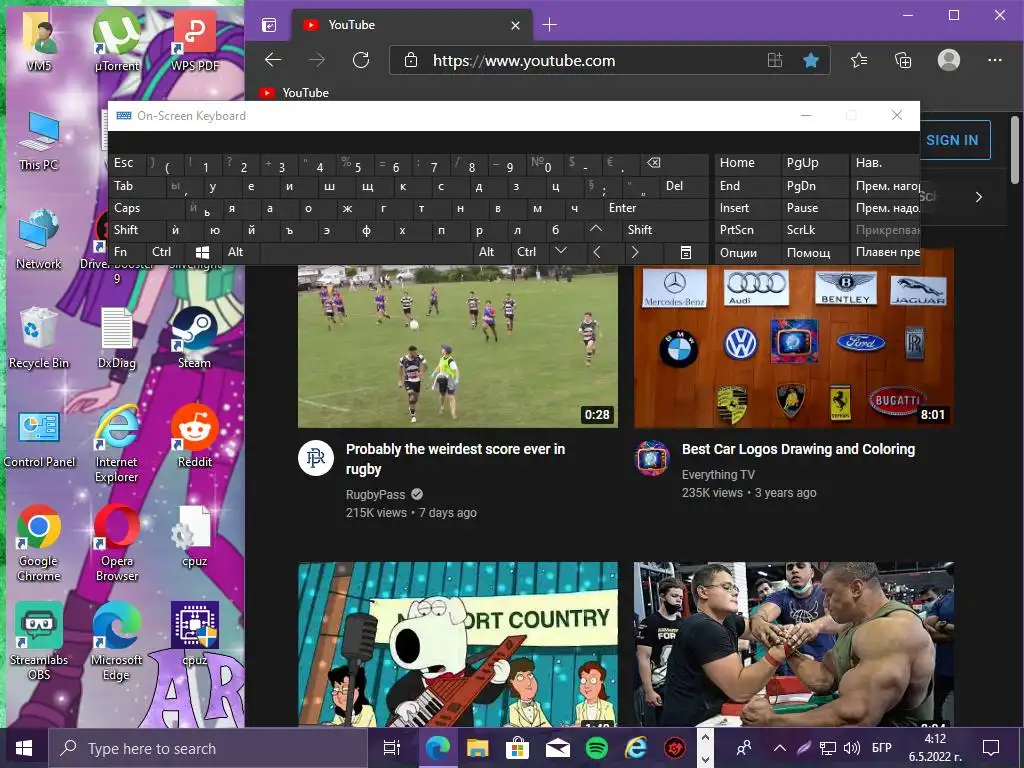Select the Streamlabs OBS desktop icon
Screen dimensions: 1024x768
tap(39, 641)
